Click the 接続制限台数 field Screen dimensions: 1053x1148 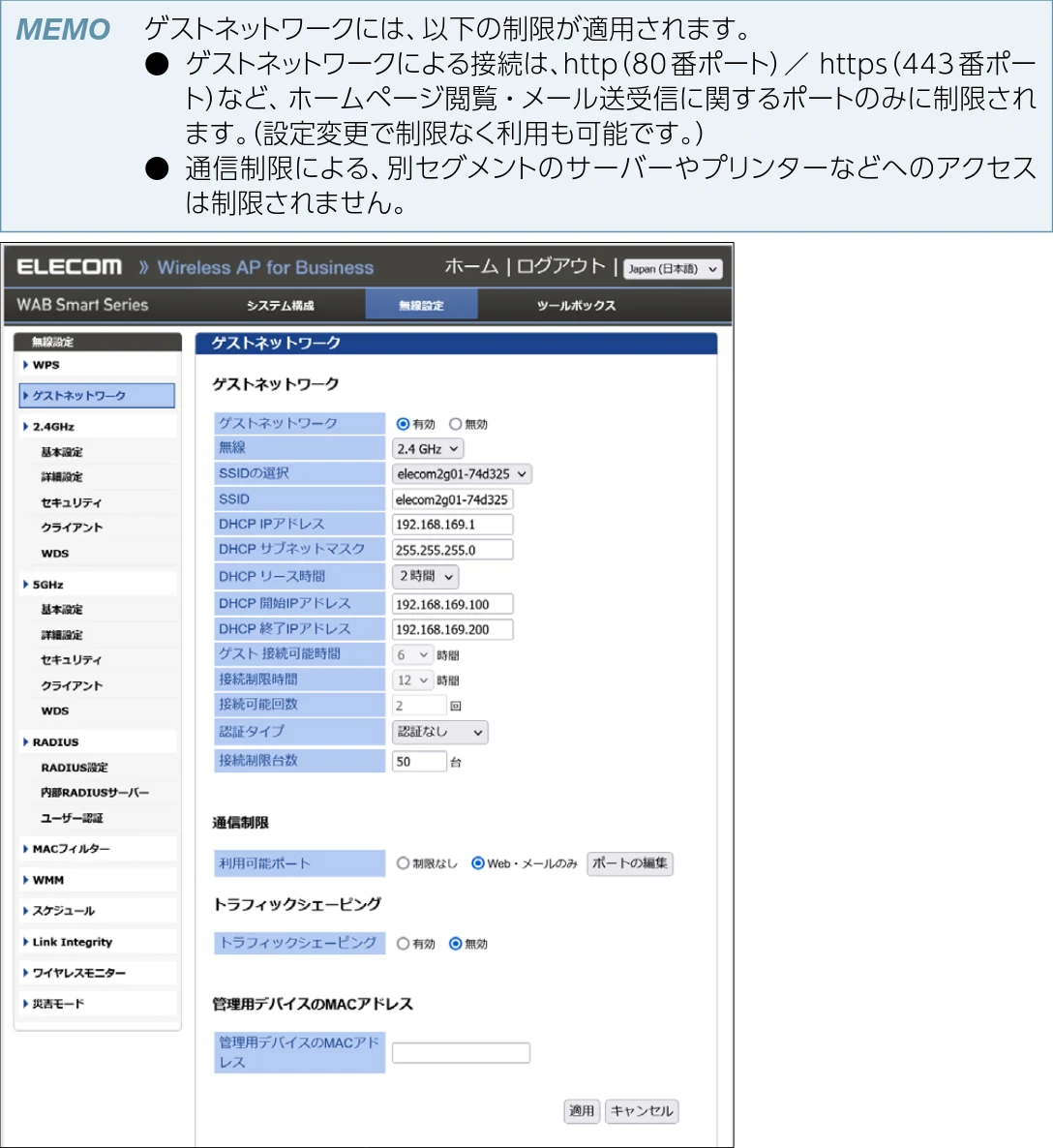click(x=419, y=762)
